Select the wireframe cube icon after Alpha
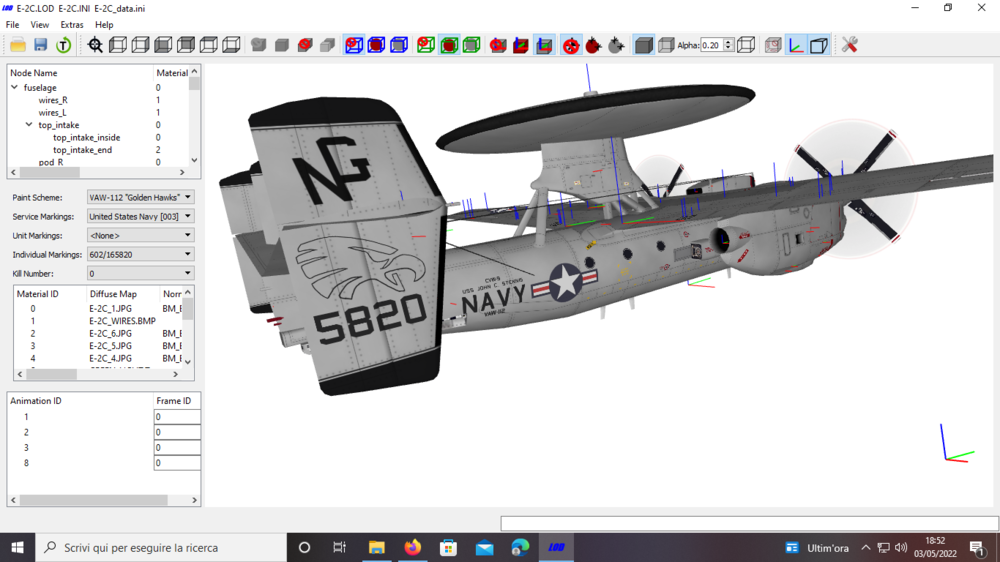 [746, 45]
